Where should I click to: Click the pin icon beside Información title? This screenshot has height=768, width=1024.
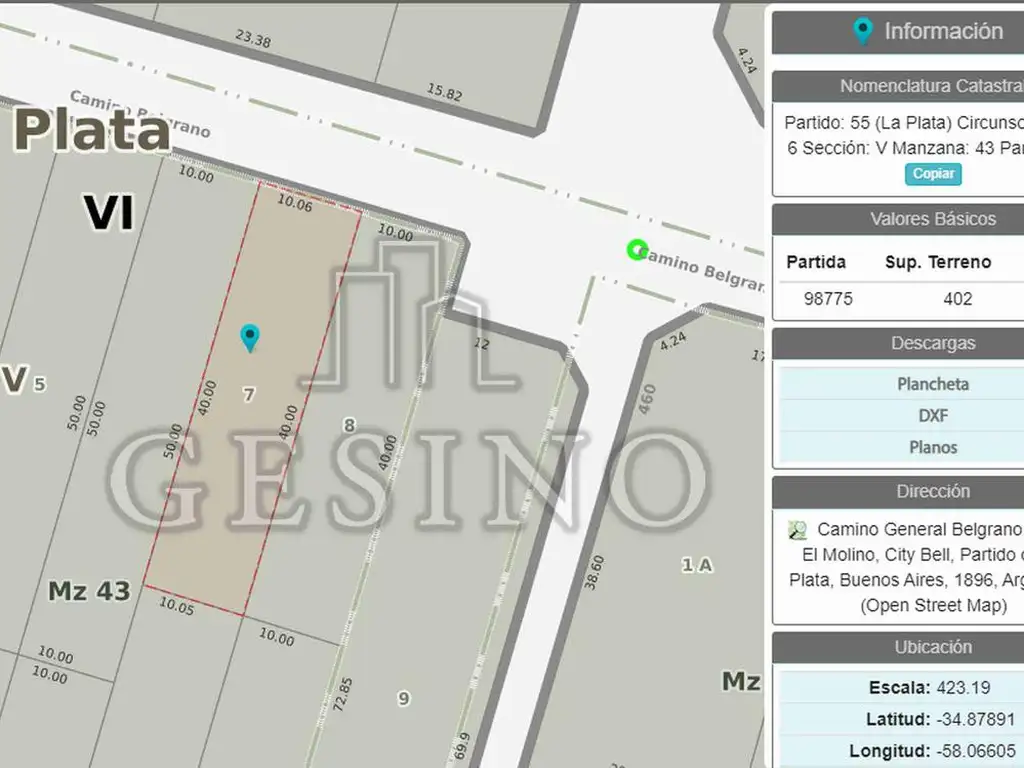pos(862,32)
